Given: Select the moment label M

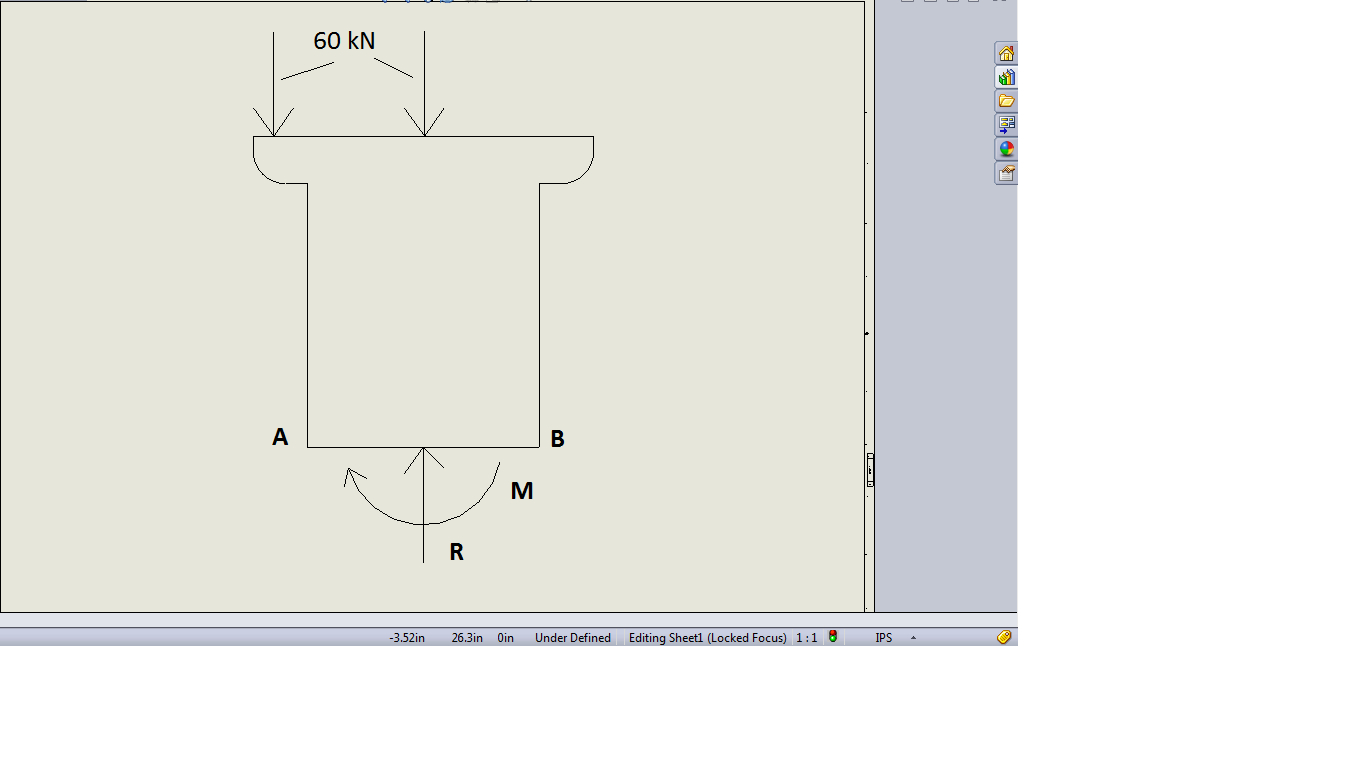Looking at the screenshot, I should point(522,491).
